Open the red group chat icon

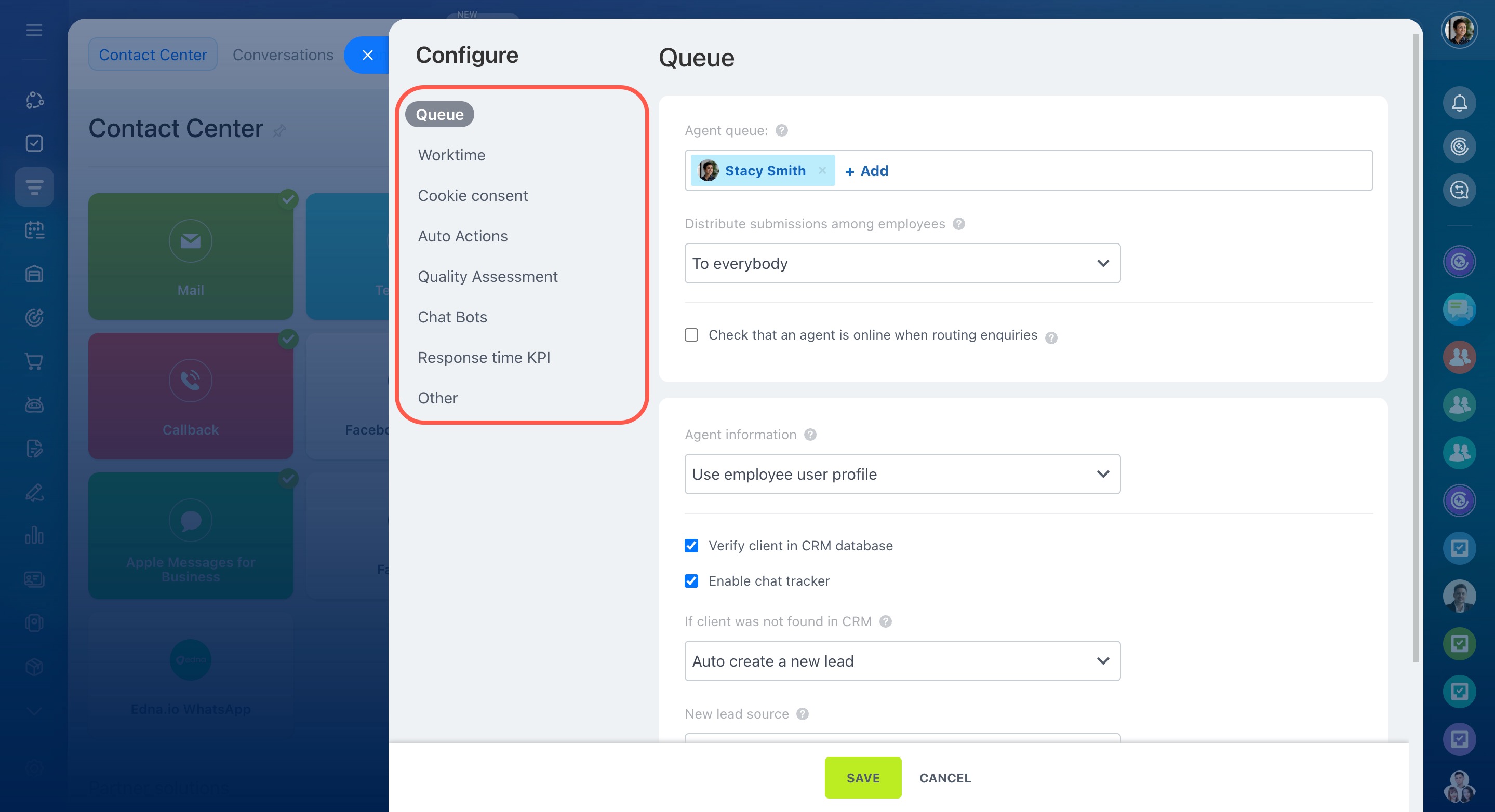click(x=1459, y=357)
